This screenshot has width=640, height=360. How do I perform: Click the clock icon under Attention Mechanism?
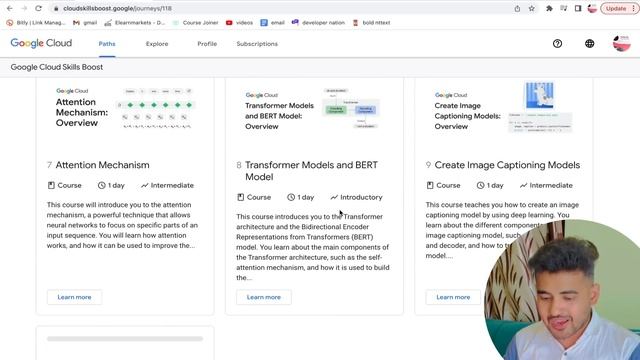(x=102, y=185)
